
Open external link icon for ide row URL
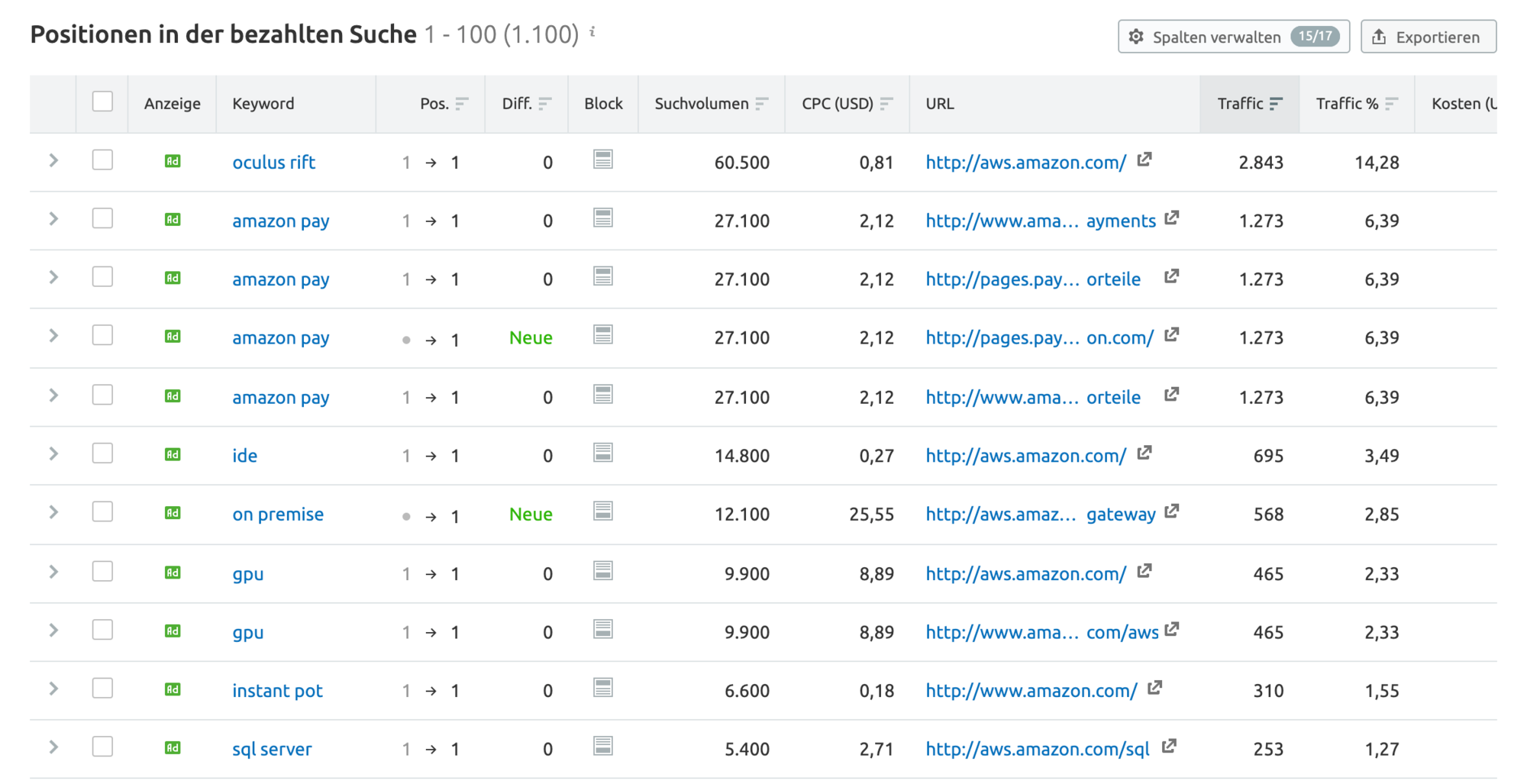pos(1144,453)
